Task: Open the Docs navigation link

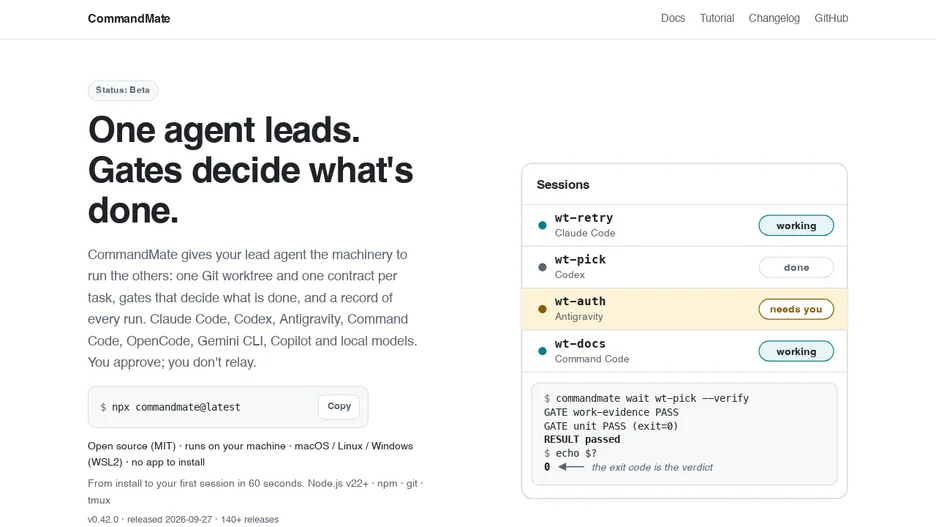Action: [673, 18]
